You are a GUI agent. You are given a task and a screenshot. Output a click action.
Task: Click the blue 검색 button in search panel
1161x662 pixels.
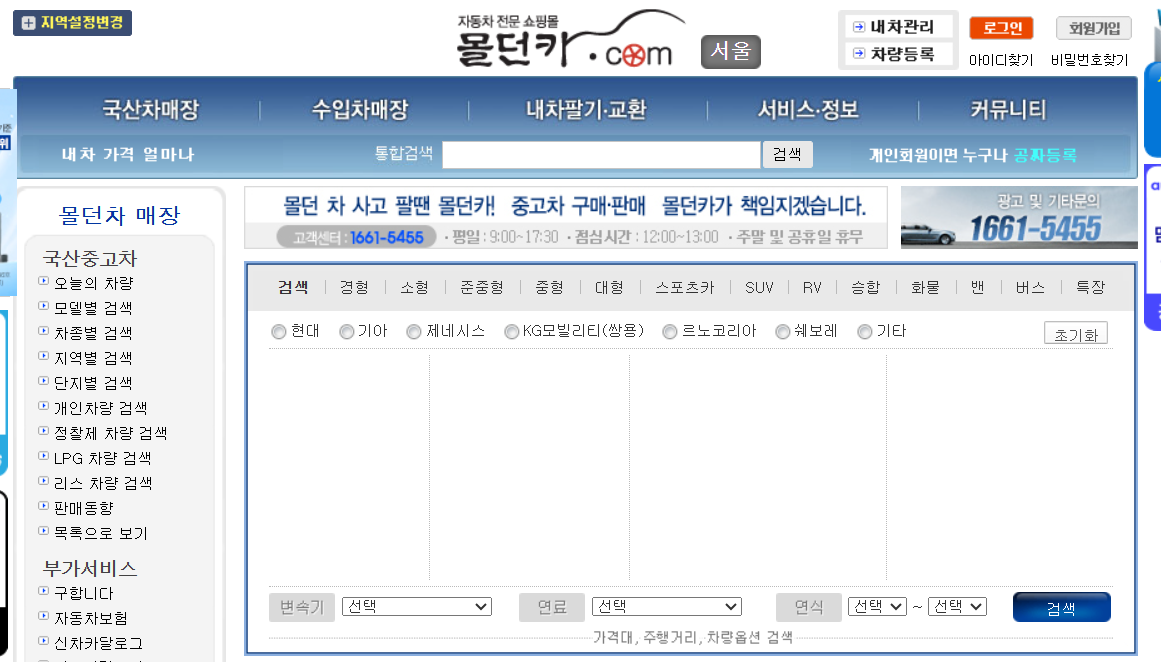click(1062, 607)
